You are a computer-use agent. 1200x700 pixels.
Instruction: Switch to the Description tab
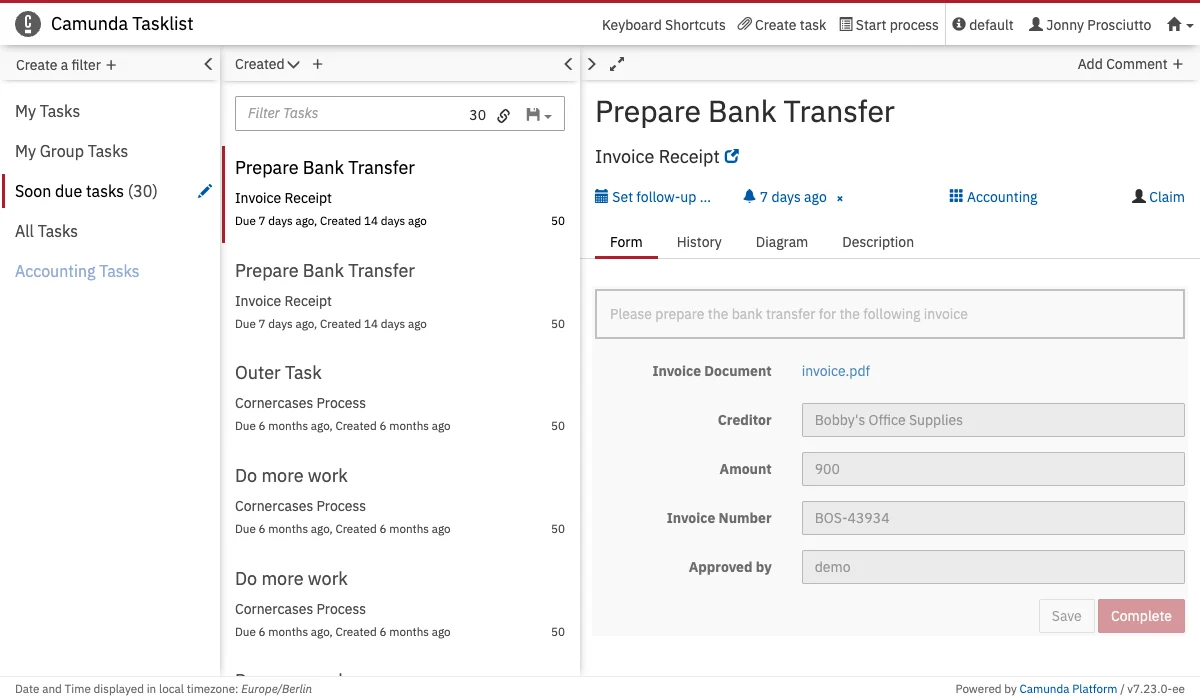tap(878, 242)
